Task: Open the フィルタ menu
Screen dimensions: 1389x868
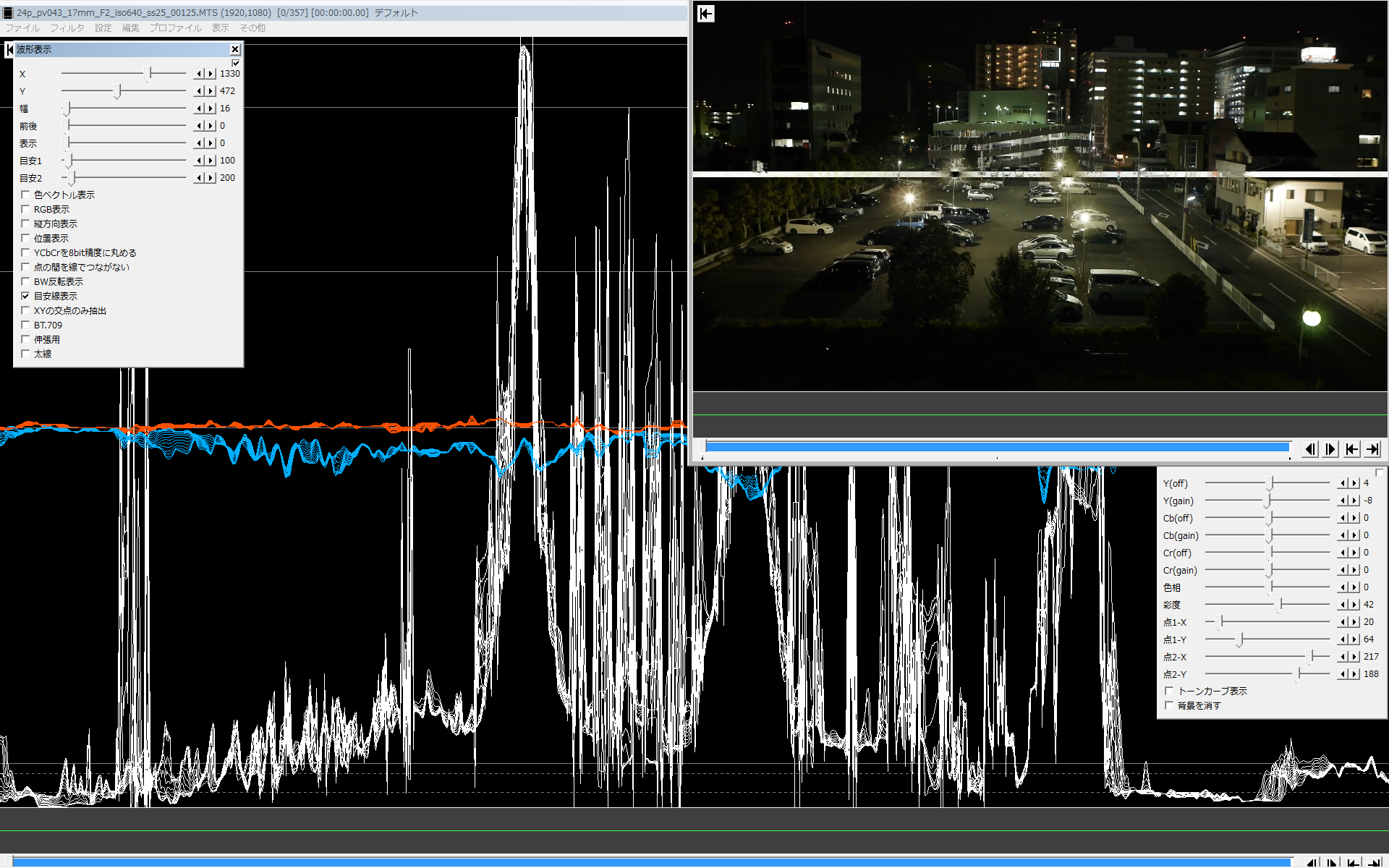Action: (x=67, y=28)
